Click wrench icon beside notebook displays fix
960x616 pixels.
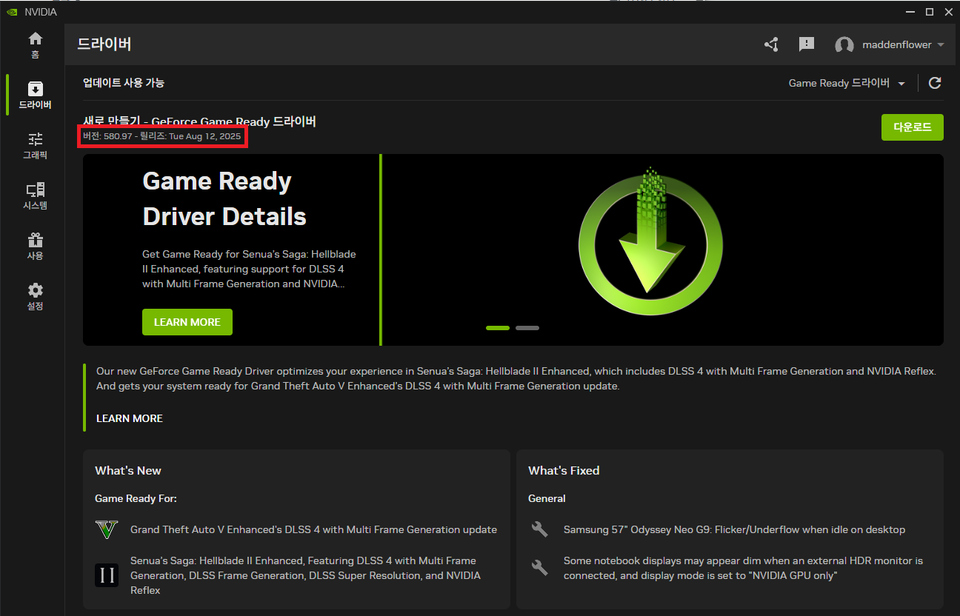tap(539, 568)
